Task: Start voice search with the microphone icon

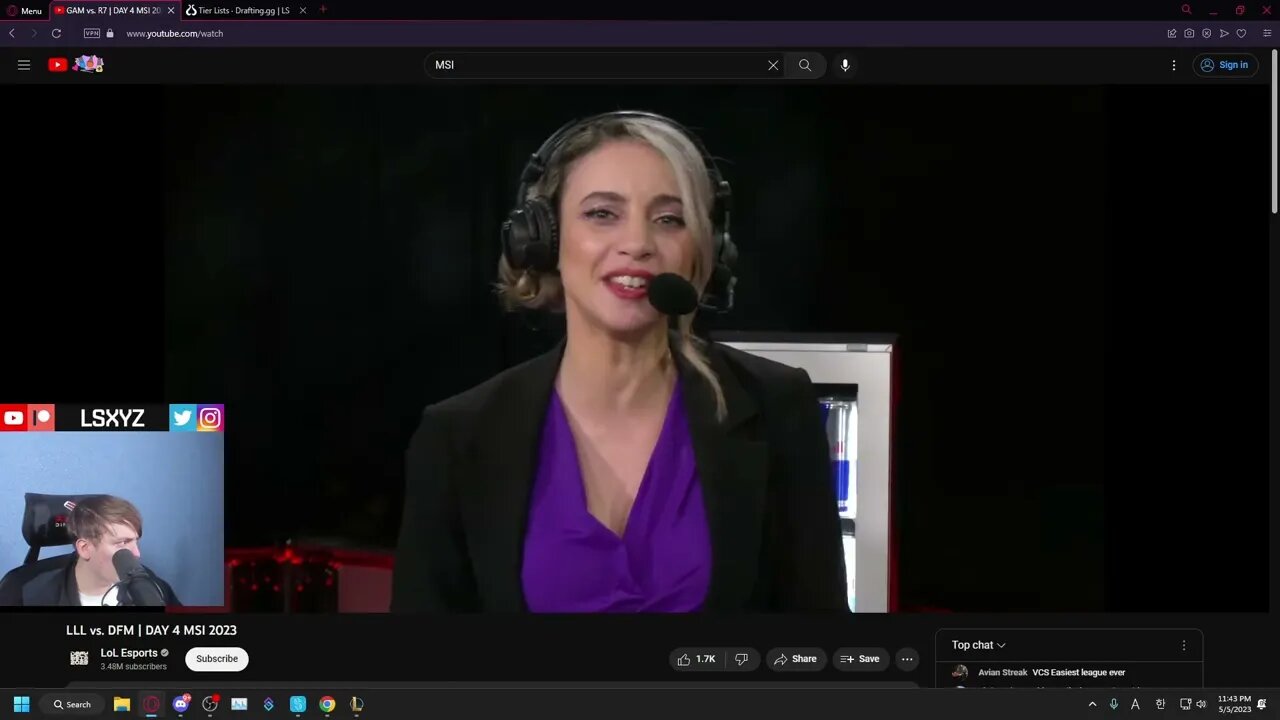Action: click(x=845, y=65)
